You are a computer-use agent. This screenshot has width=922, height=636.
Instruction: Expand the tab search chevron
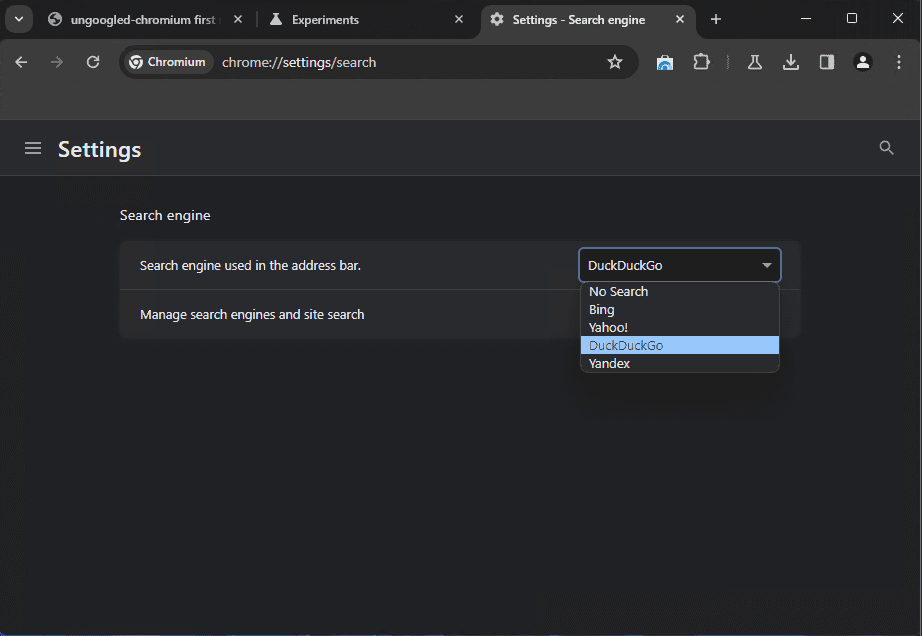[18, 19]
